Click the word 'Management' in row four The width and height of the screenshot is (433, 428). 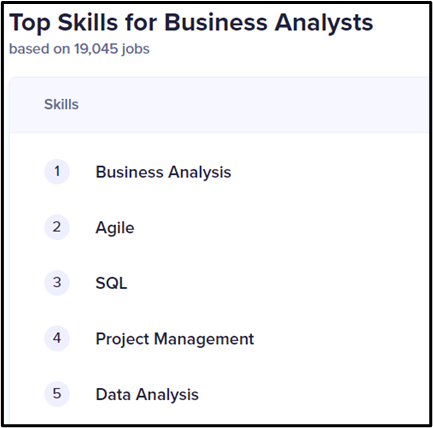(x=204, y=339)
